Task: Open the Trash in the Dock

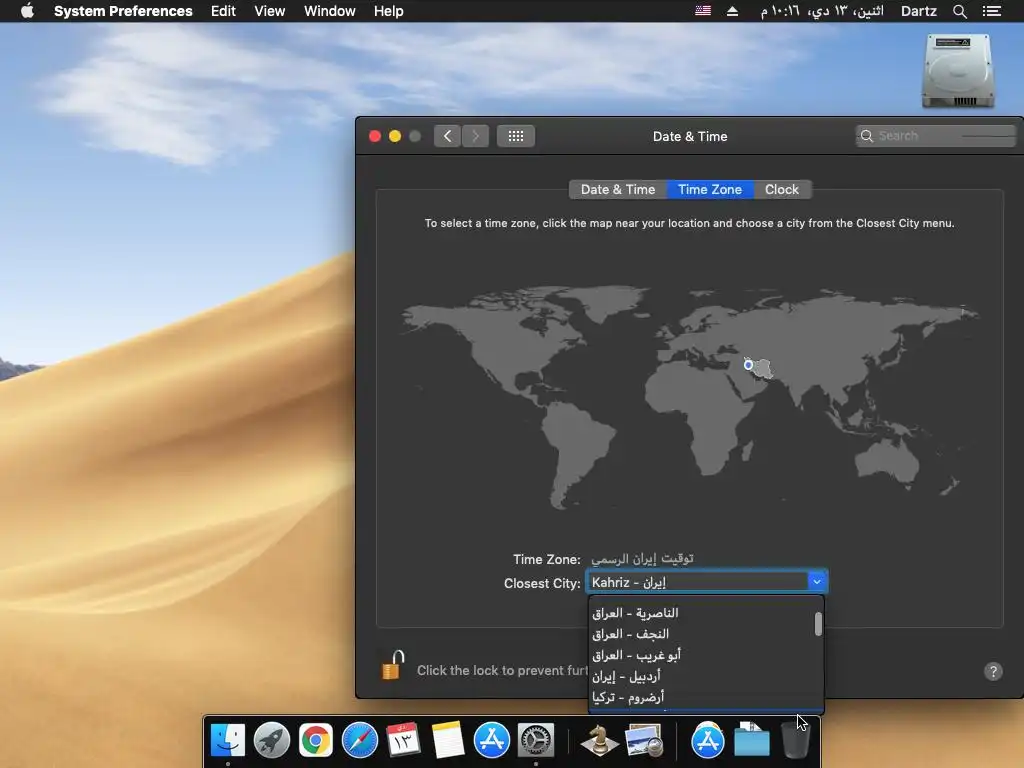Action: (795, 740)
